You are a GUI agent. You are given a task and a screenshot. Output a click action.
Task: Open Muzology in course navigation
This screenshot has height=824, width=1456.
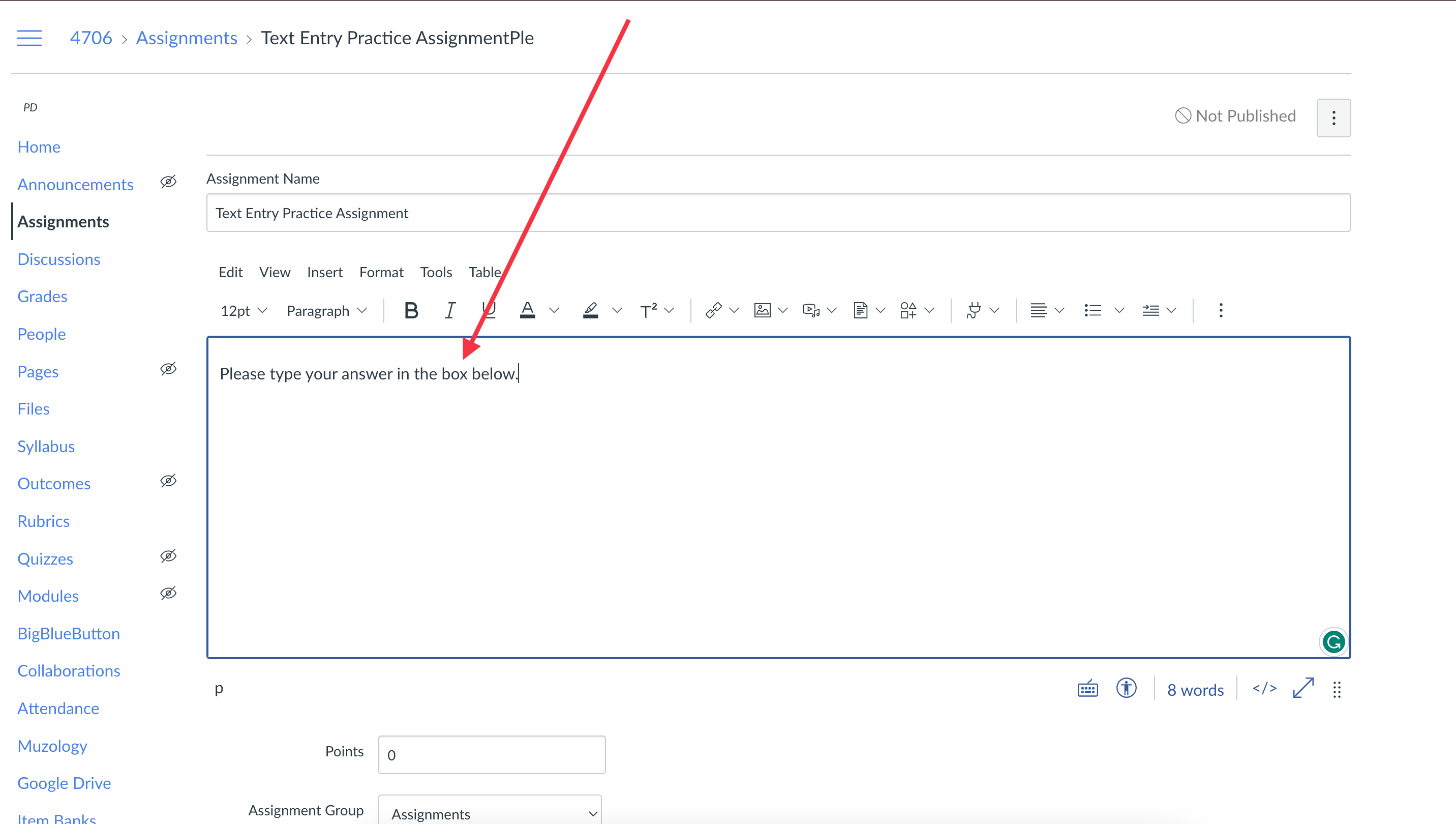tap(52, 746)
